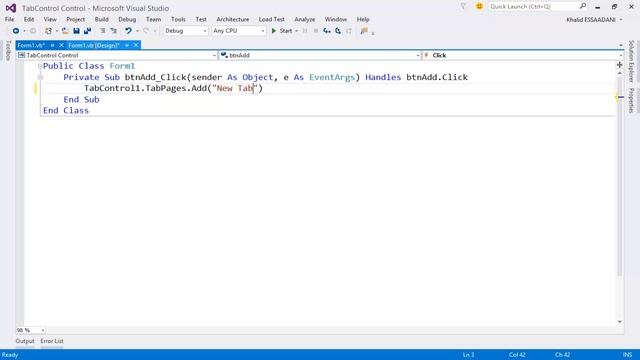This screenshot has height=360, width=640.
Task: Open the Build menu
Action: tap(102, 19)
